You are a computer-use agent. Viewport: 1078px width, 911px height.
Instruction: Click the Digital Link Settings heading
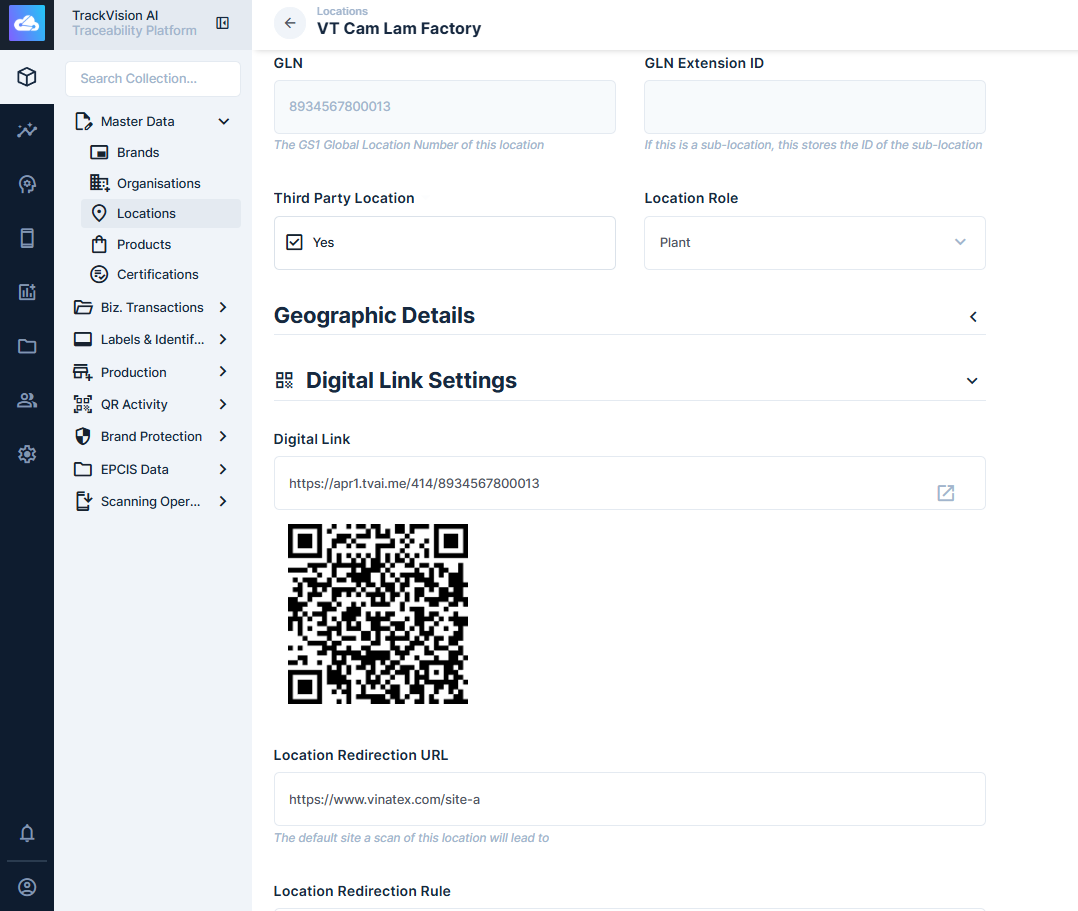click(411, 380)
